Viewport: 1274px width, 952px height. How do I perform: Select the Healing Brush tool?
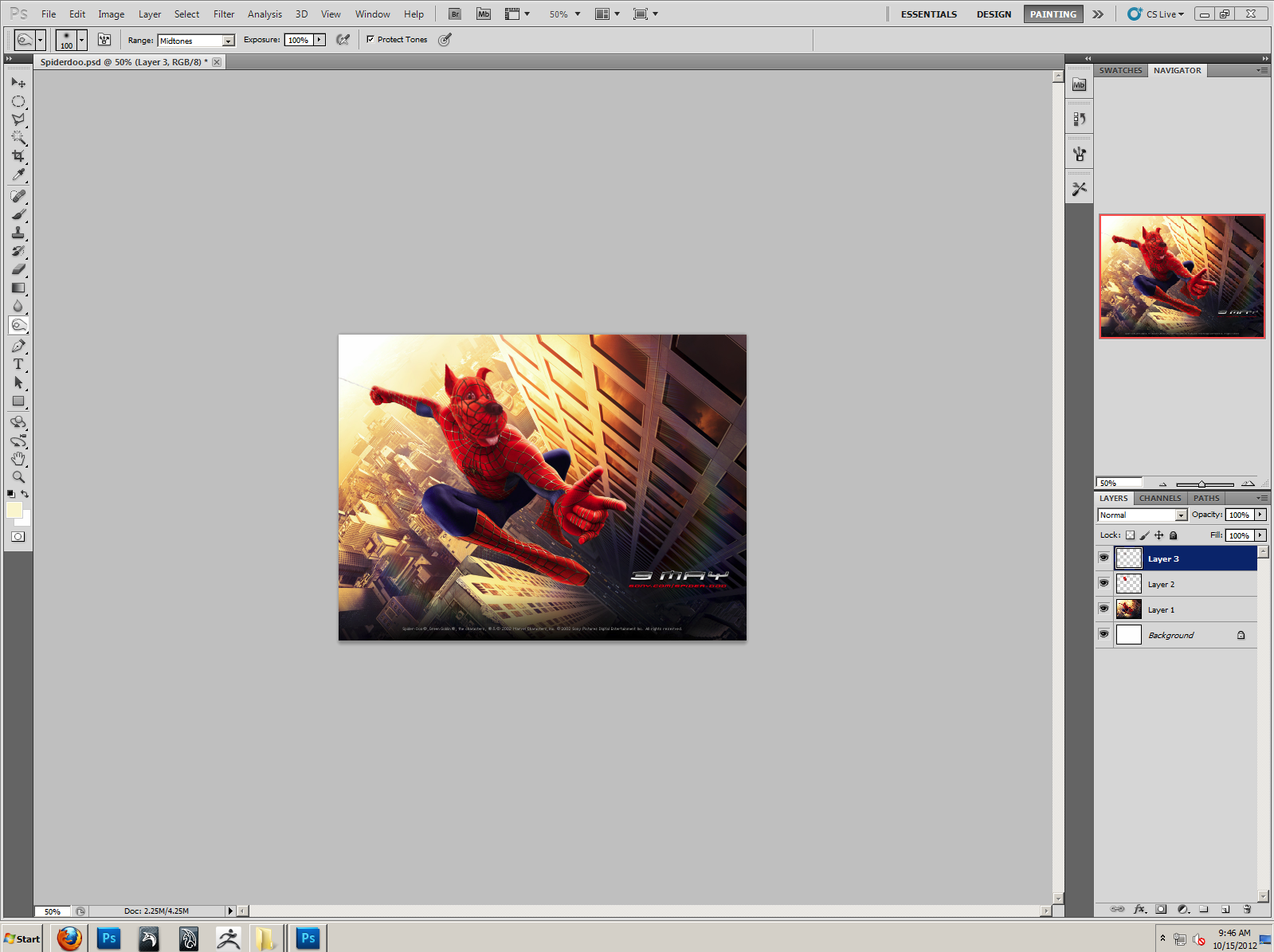(x=18, y=196)
